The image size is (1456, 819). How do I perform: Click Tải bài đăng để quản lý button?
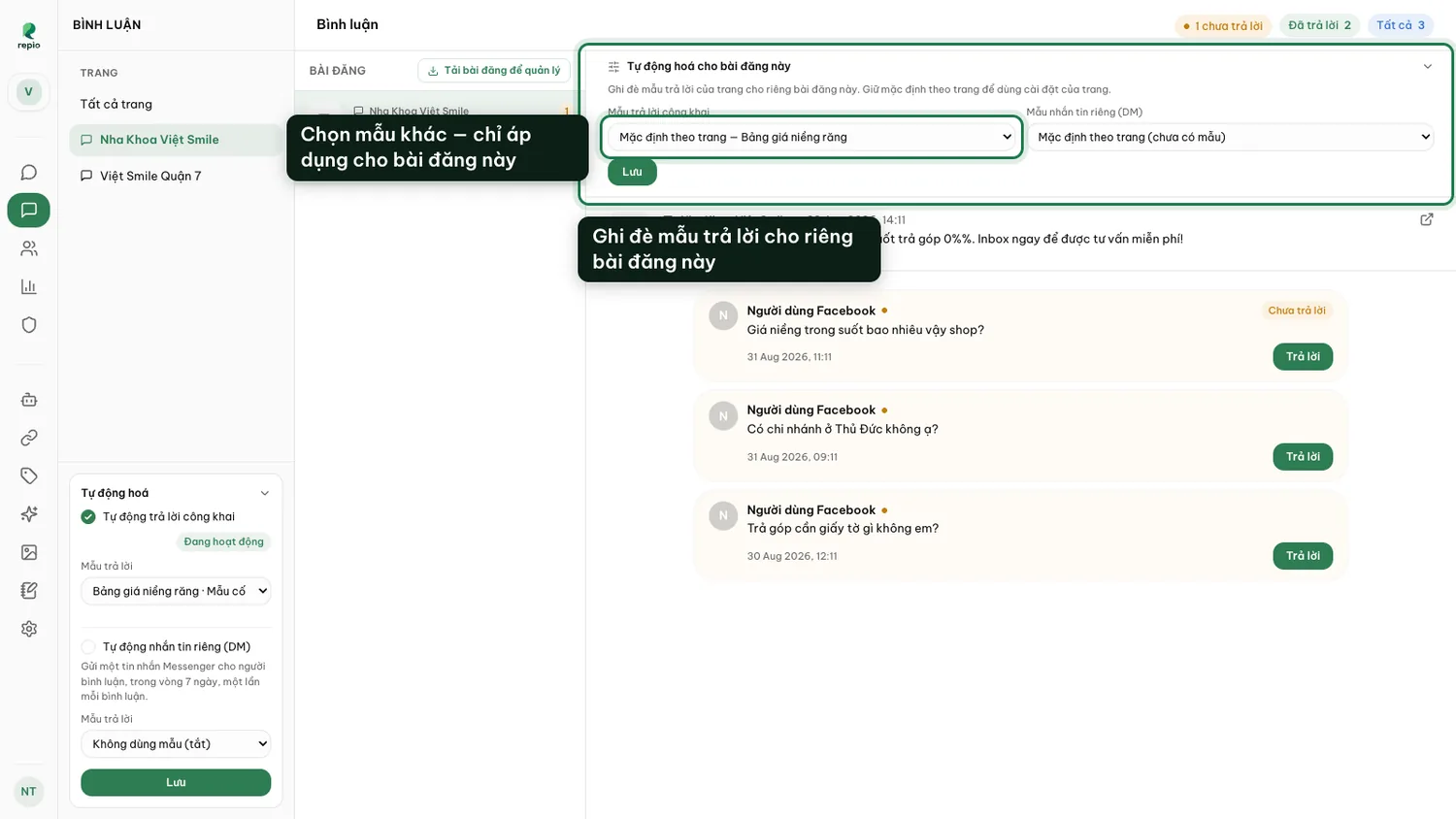[x=494, y=70]
